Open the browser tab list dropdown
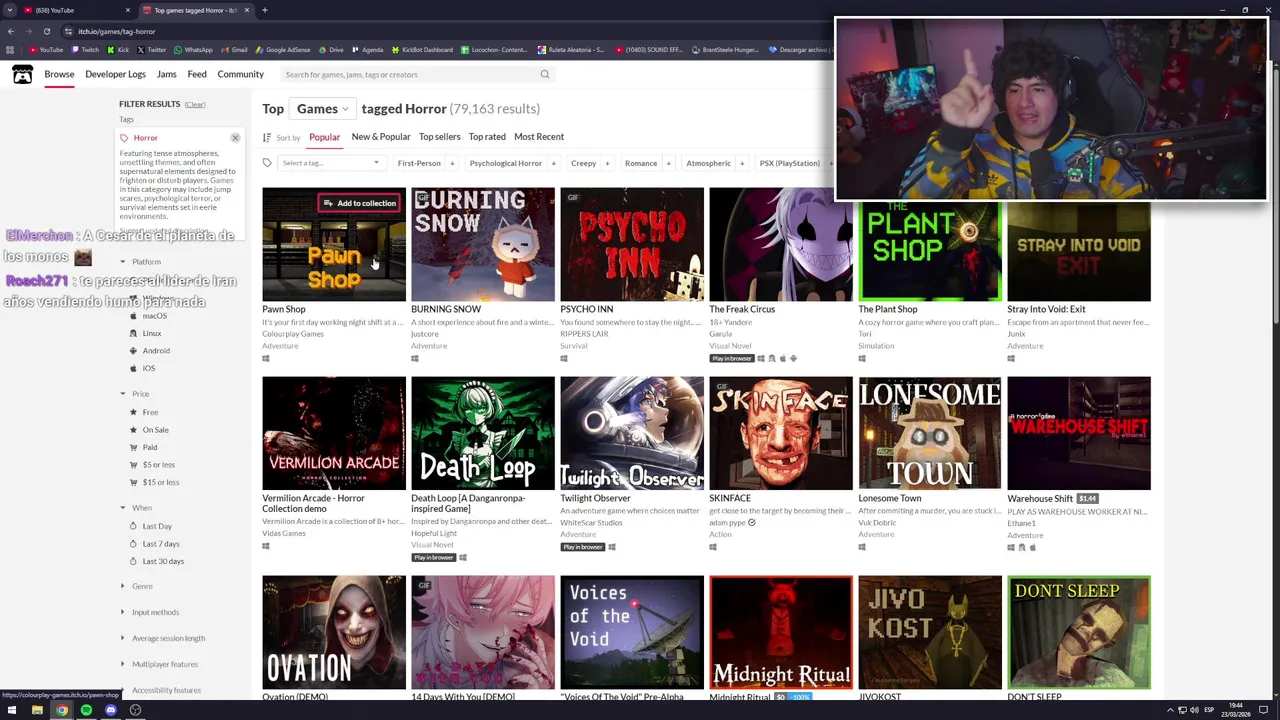Screen dimensions: 1280x720 10,10
